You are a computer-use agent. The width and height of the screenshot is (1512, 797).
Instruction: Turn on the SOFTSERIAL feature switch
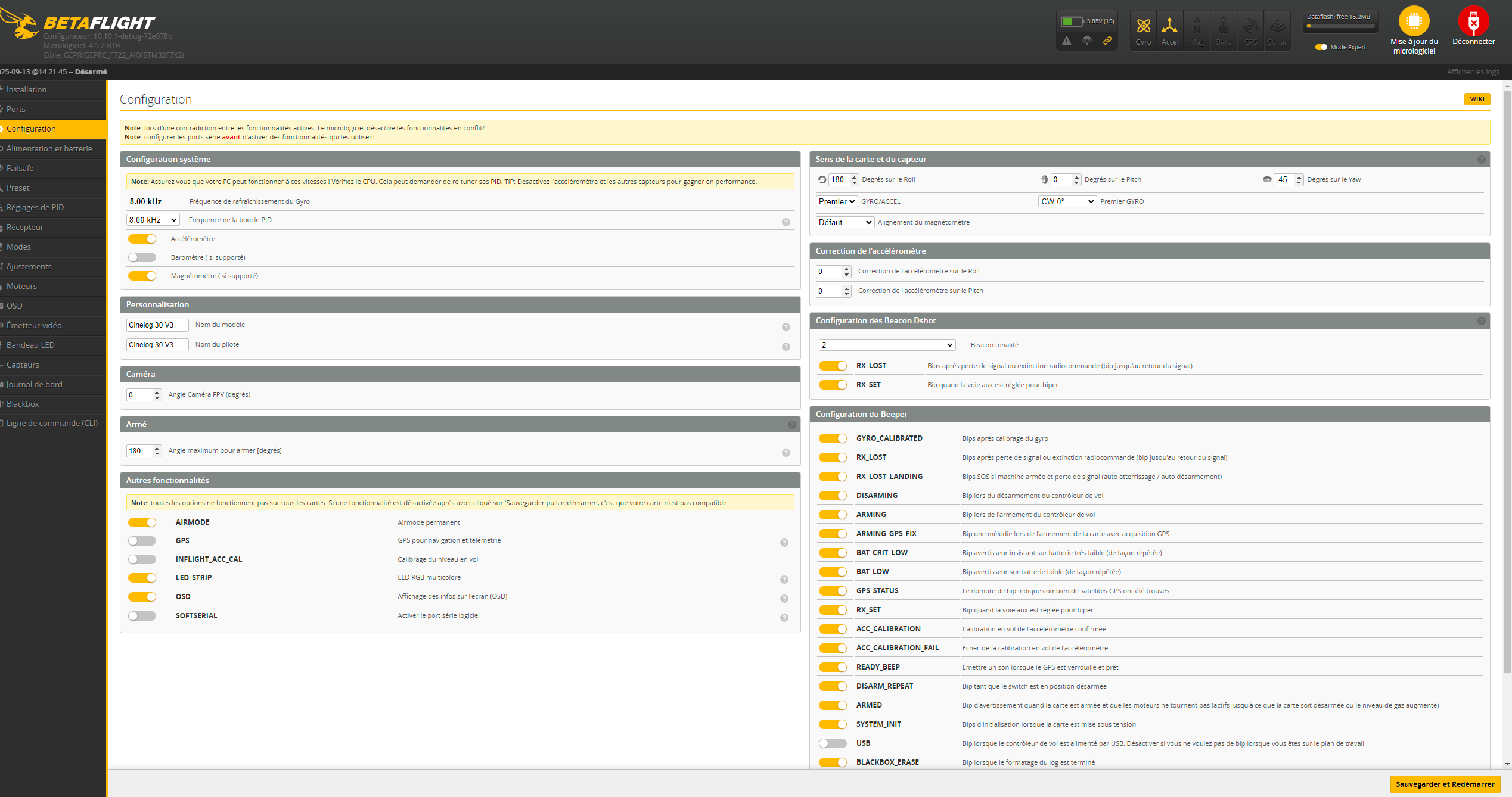[x=142, y=616]
